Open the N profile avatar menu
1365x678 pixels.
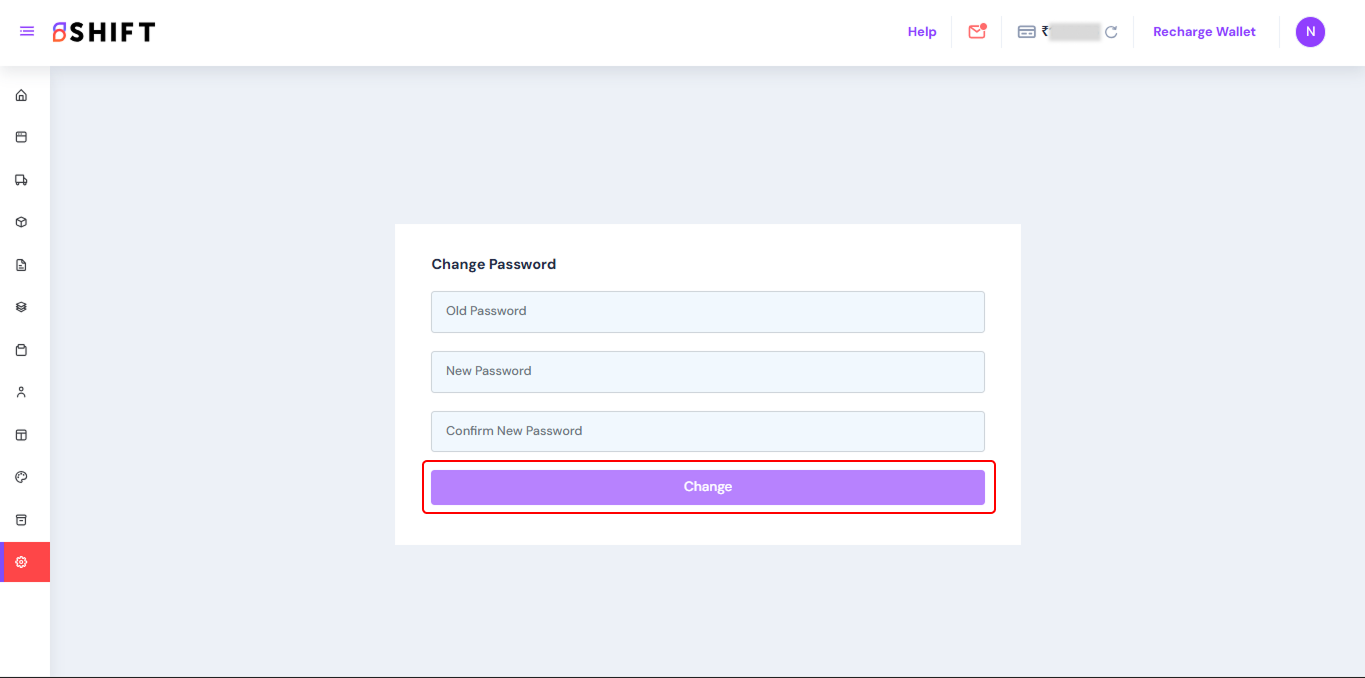click(x=1310, y=32)
